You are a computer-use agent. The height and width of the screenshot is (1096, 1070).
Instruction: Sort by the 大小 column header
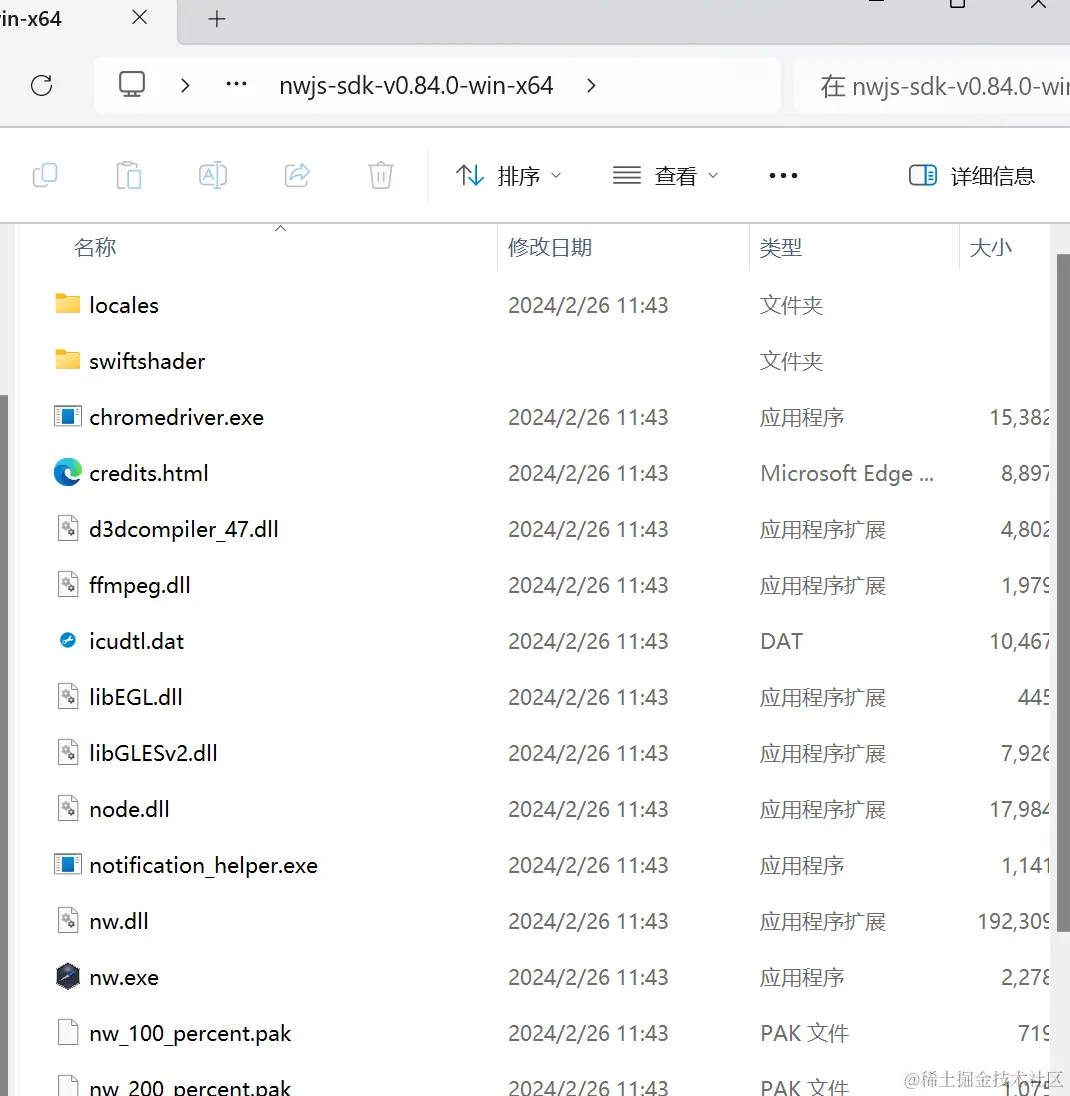[x=990, y=247]
